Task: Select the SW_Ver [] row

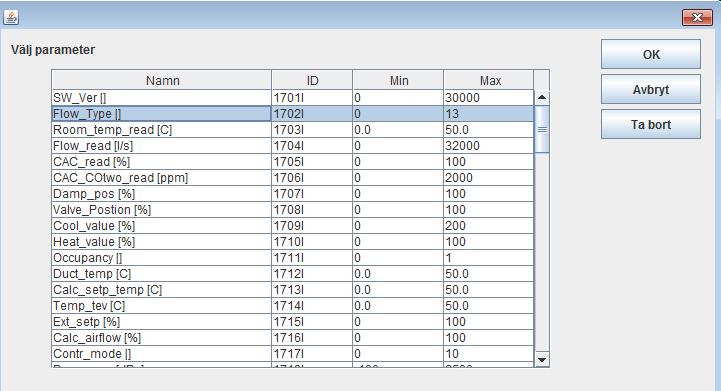Action: (x=293, y=98)
